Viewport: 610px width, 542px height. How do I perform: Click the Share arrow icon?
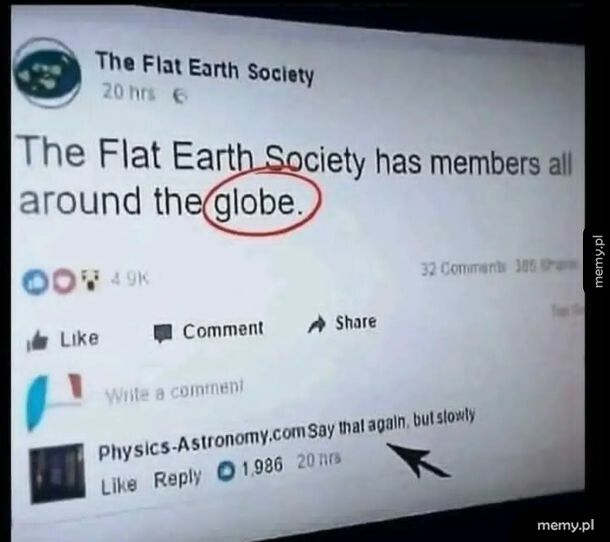tap(316, 326)
